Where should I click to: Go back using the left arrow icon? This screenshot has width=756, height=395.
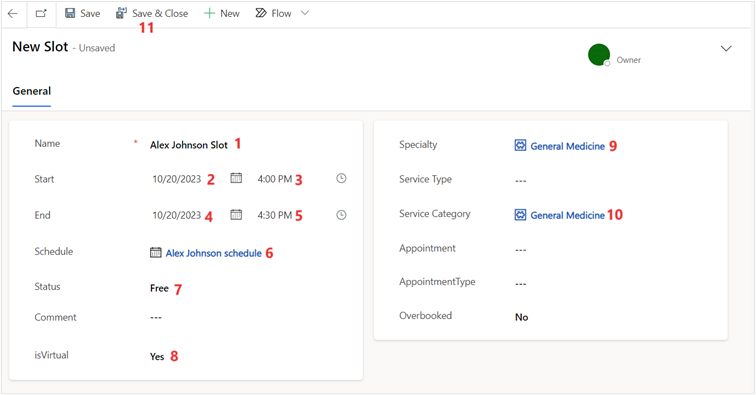click(13, 14)
